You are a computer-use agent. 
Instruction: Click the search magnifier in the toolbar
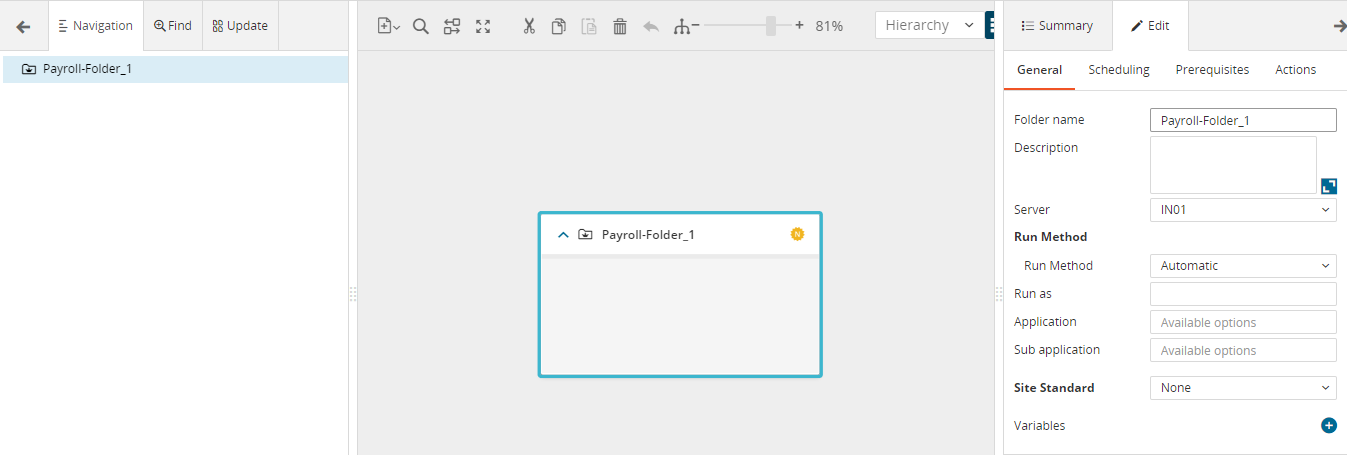421,26
